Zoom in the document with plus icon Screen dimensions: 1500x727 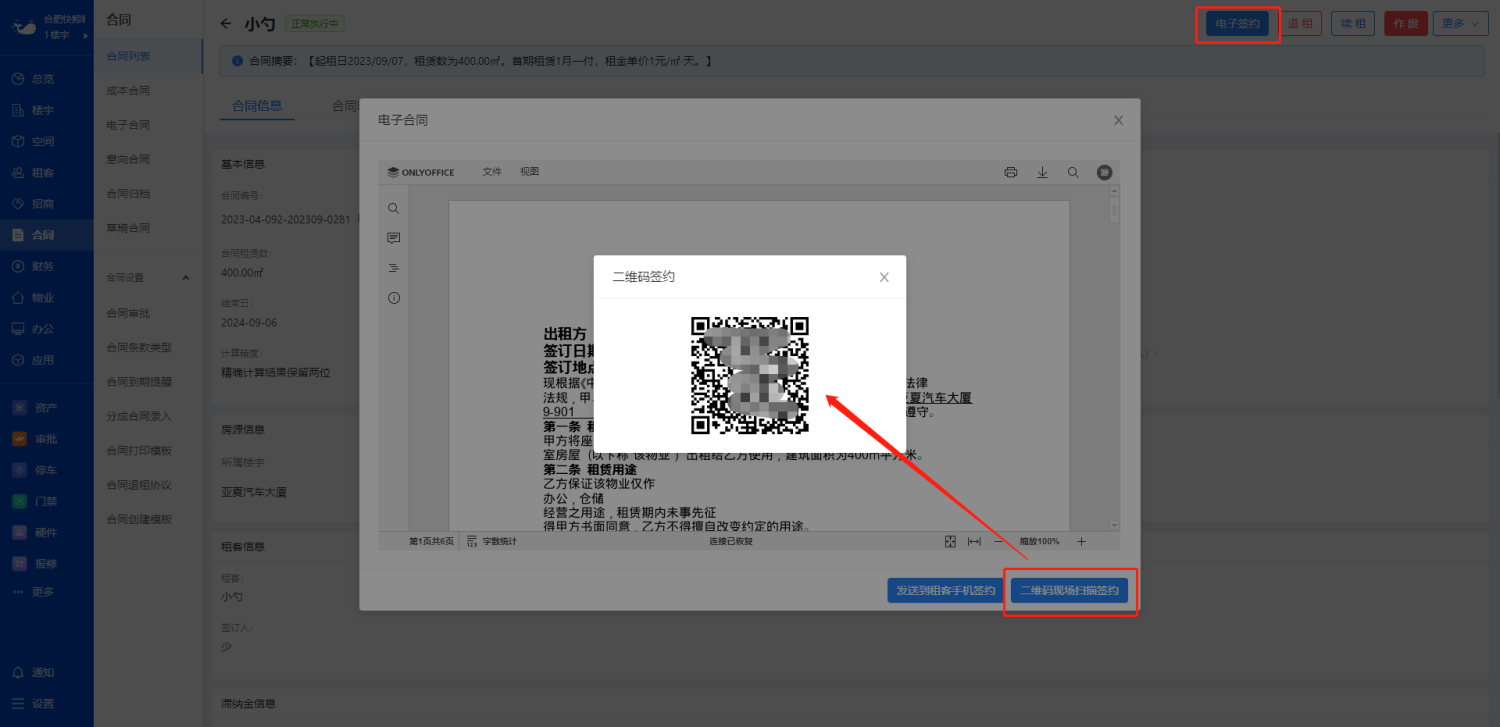pyautogui.click(x=1081, y=541)
